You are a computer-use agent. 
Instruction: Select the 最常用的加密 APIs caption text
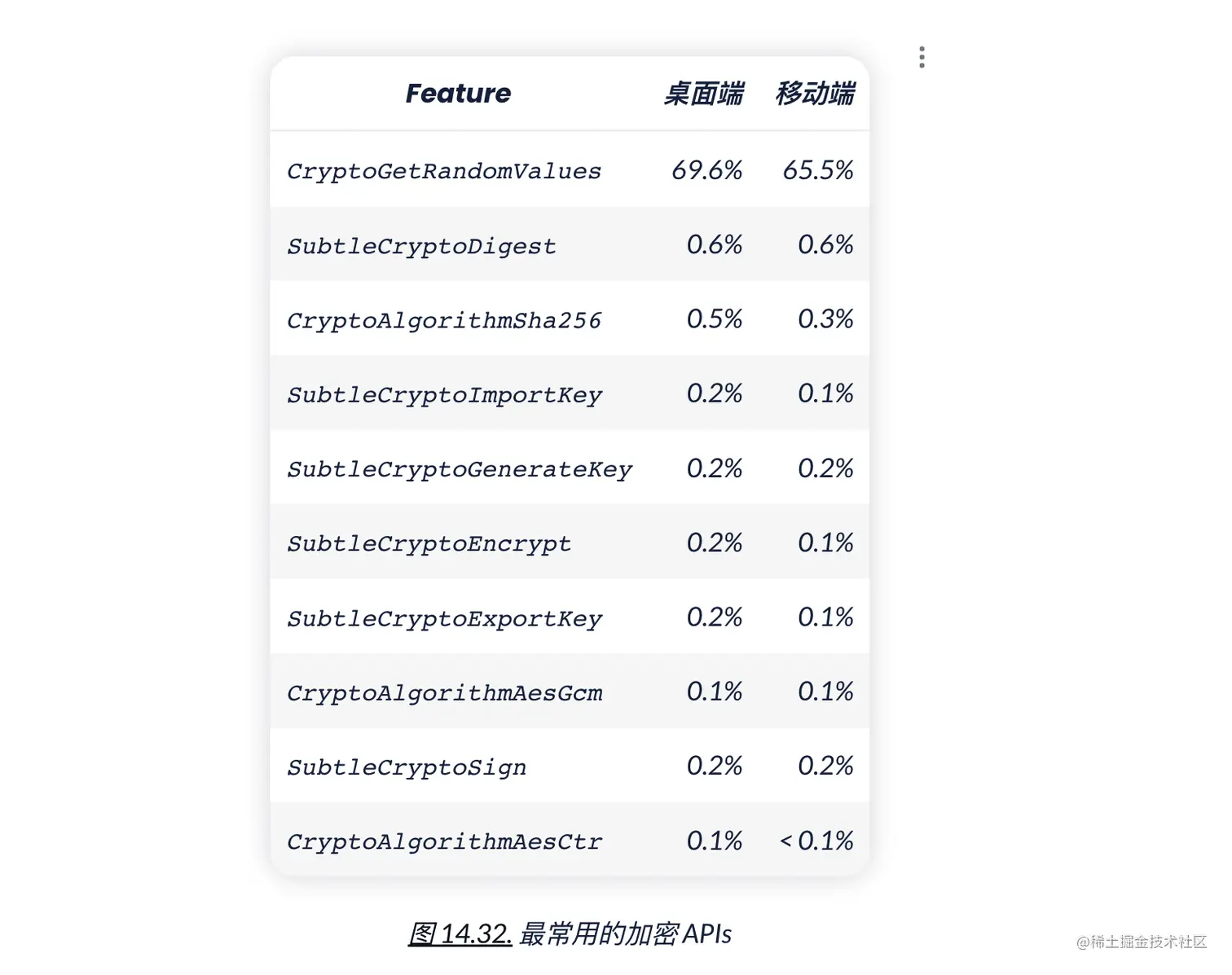click(x=626, y=933)
